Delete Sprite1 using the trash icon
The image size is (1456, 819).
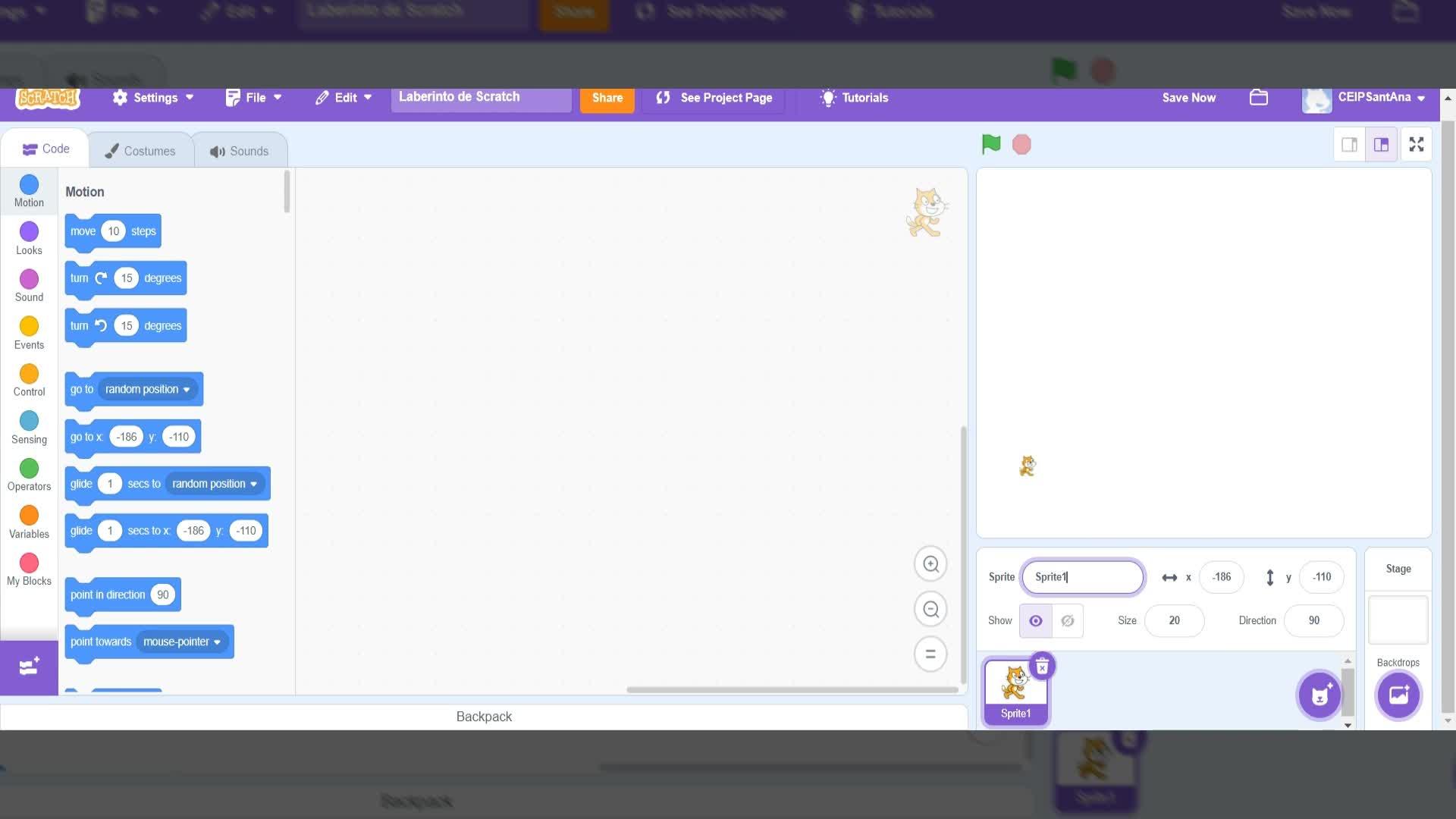[x=1042, y=667]
